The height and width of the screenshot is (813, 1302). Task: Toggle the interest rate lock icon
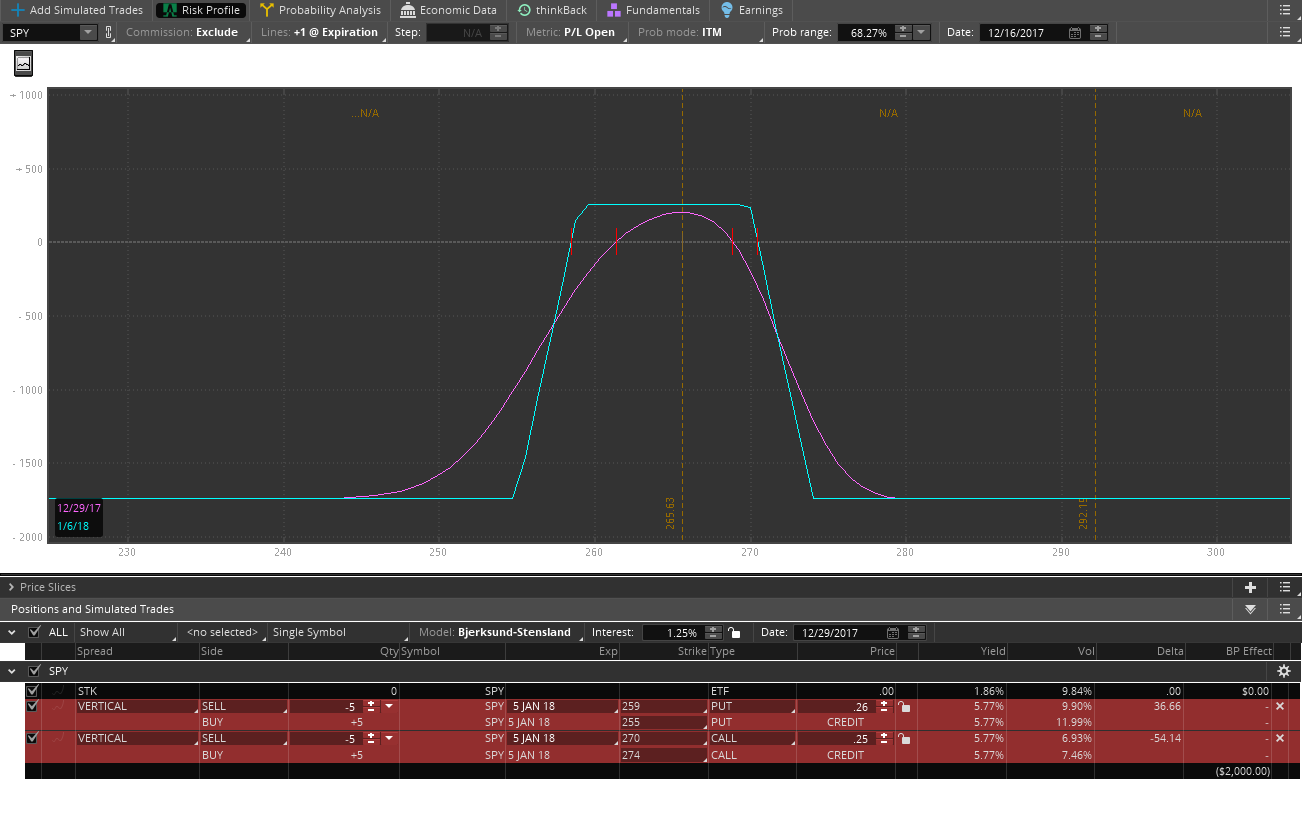point(735,633)
